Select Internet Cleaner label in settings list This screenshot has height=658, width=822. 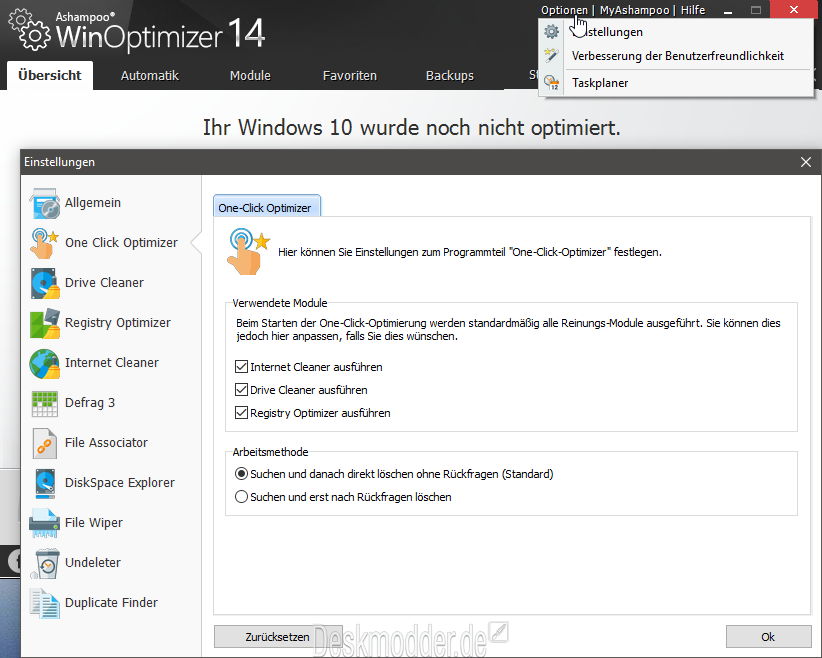tap(112, 363)
